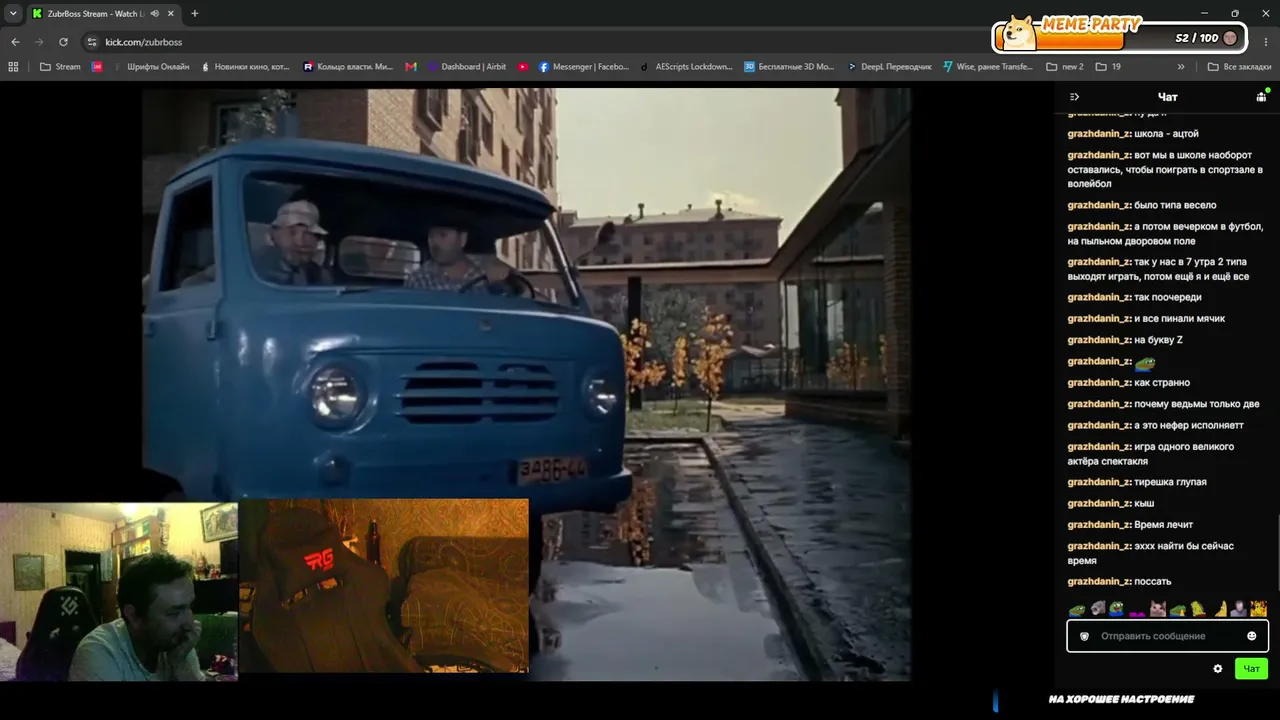Open the 'Кольцо власти' bookmark
This screenshot has height=720, width=1280.
click(x=348, y=67)
